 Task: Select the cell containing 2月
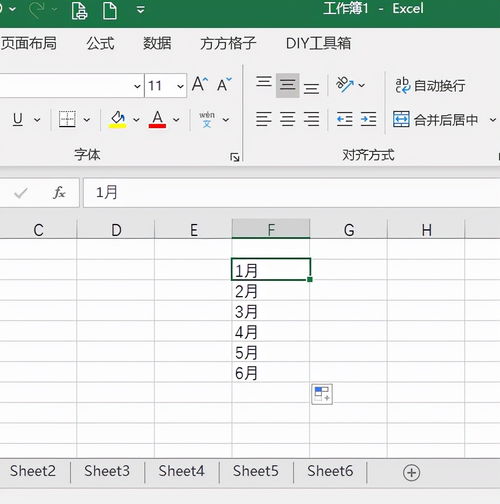tap(271, 290)
